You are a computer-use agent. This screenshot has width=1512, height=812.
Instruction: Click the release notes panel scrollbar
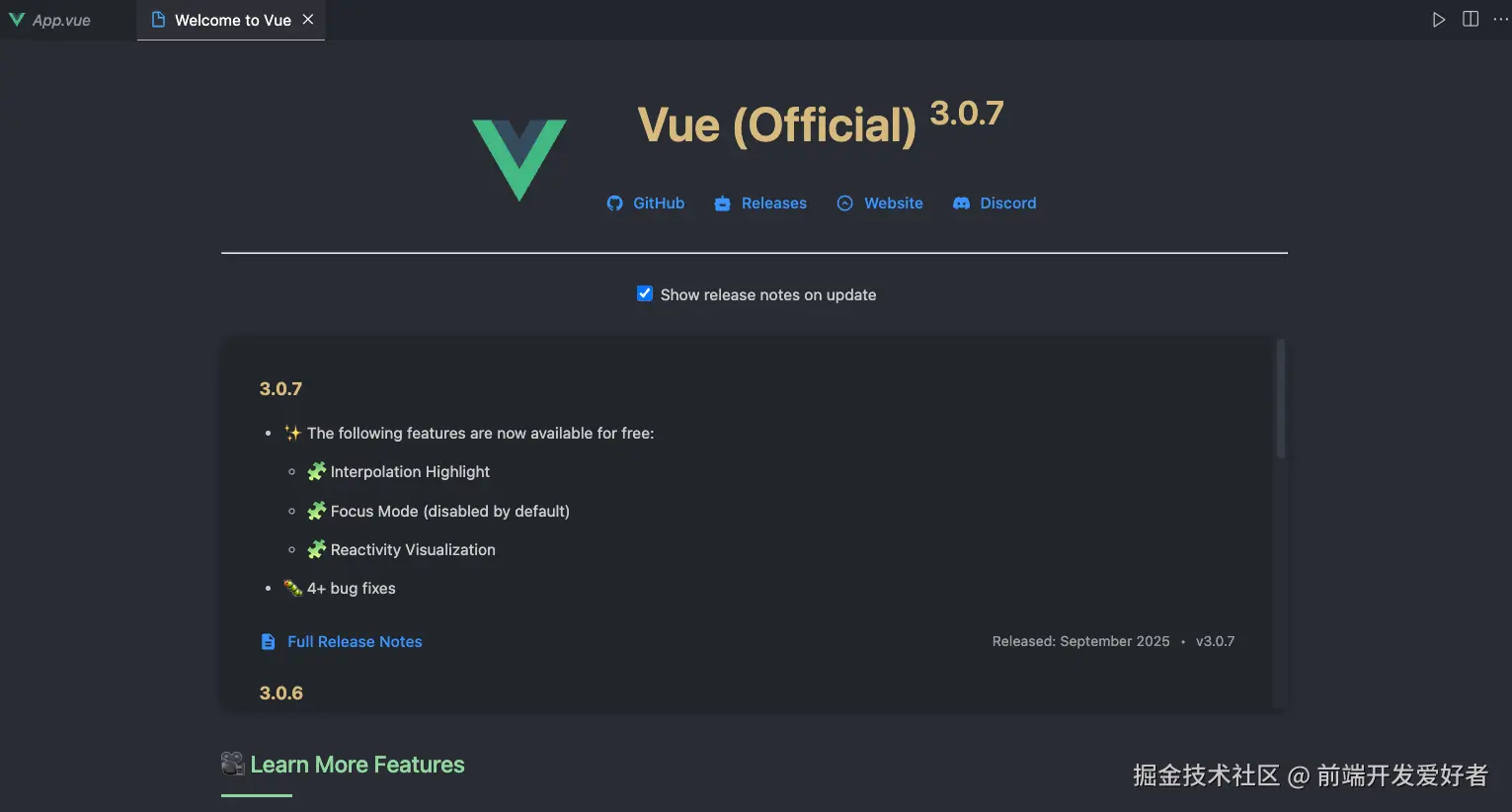pos(1280,400)
